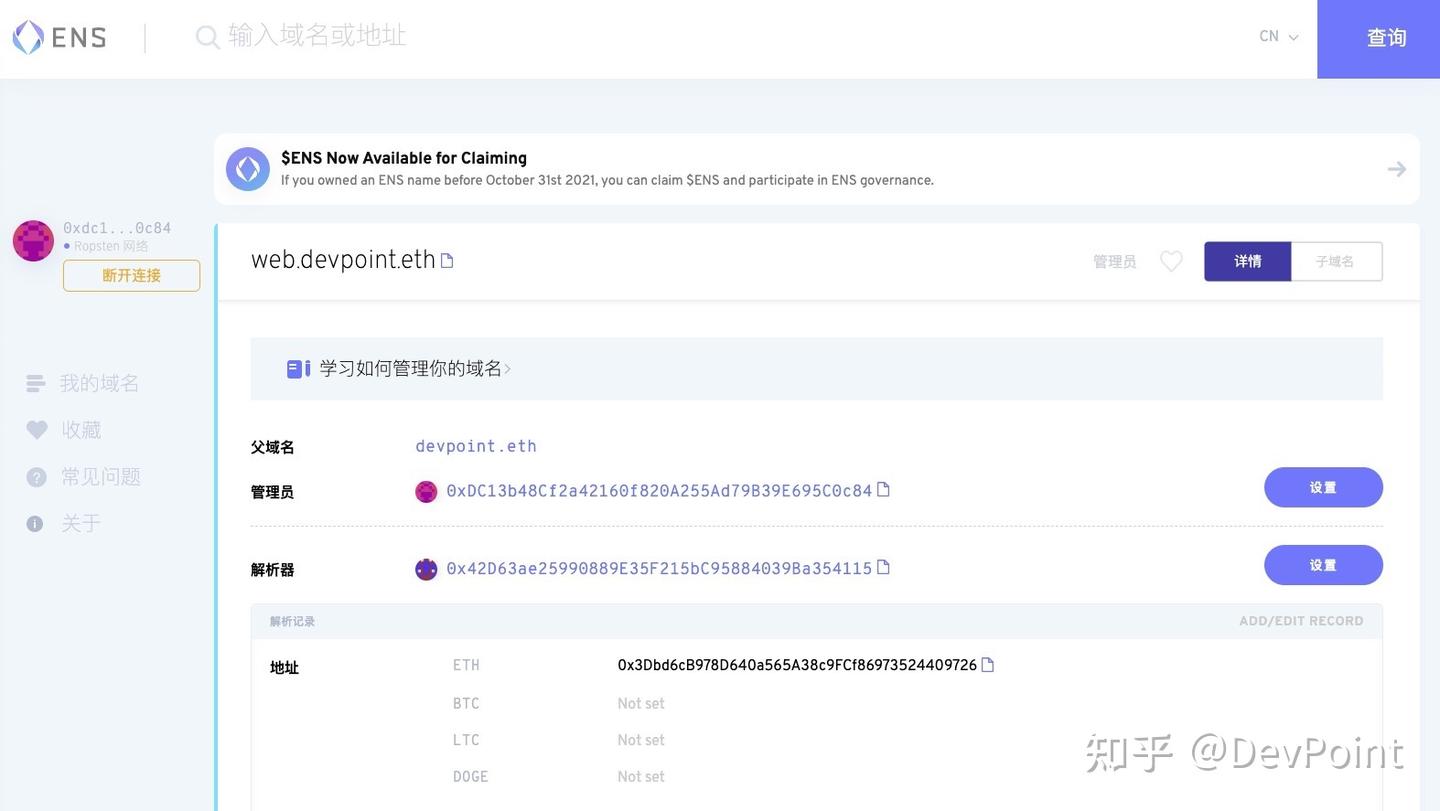Click ADD/EDIT RECORD in the records panel

[x=1300, y=620]
